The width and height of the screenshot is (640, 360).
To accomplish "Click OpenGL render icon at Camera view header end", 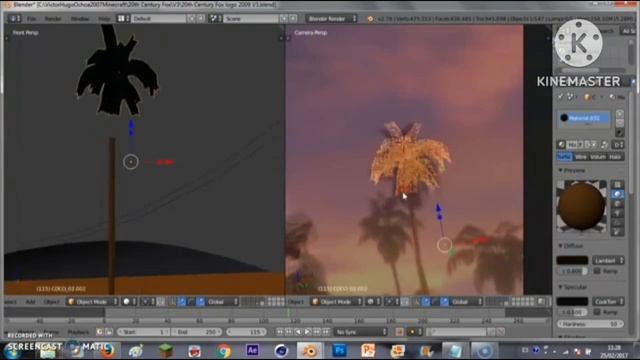I will click(542, 302).
